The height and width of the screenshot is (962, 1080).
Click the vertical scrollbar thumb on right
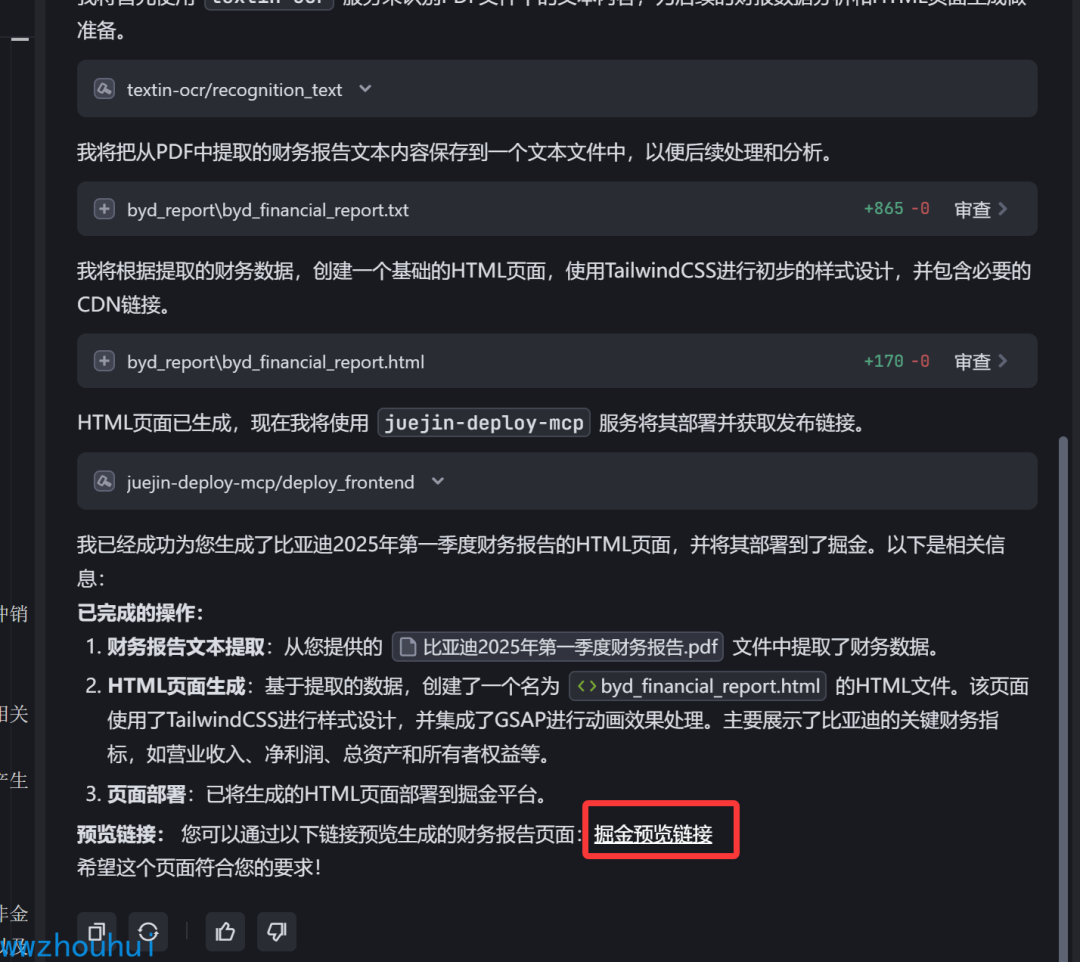(1063, 696)
